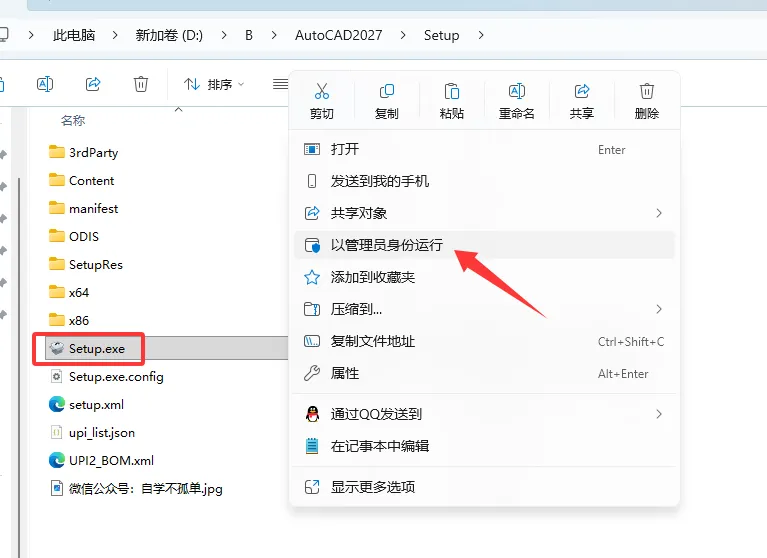
Task: Click the Notepad icon beside 在记事本中编辑
Action: click(x=312, y=446)
